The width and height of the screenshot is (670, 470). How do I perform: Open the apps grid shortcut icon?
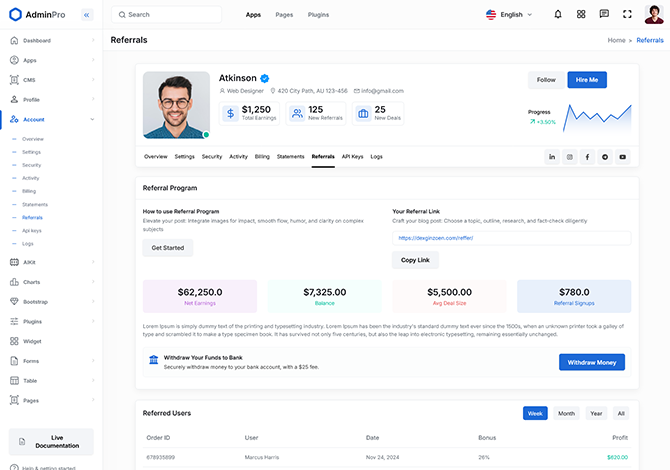(x=581, y=15)
